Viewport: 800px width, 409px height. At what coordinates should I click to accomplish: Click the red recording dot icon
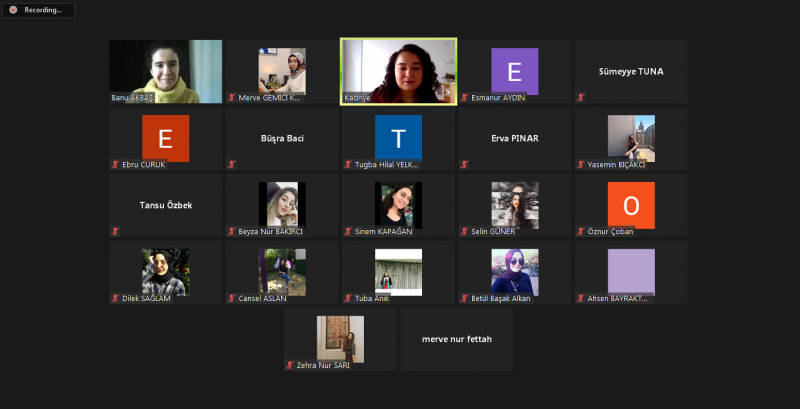(x=14, y=10)
